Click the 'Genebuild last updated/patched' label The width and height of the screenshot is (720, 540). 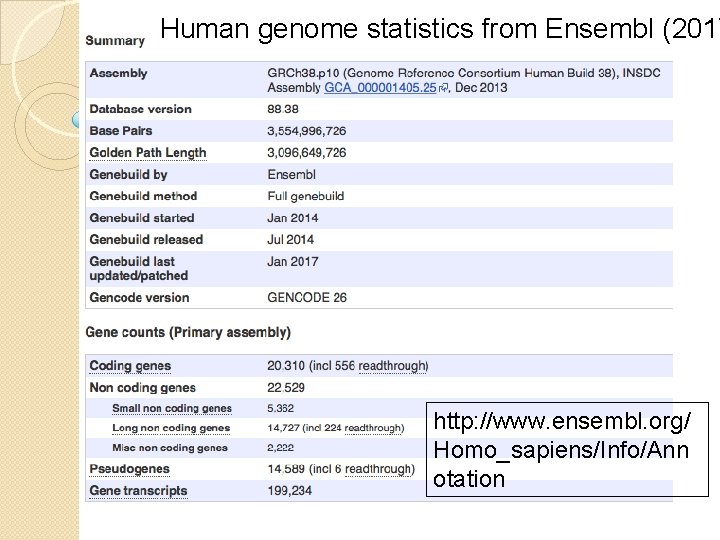pos(139,269)
